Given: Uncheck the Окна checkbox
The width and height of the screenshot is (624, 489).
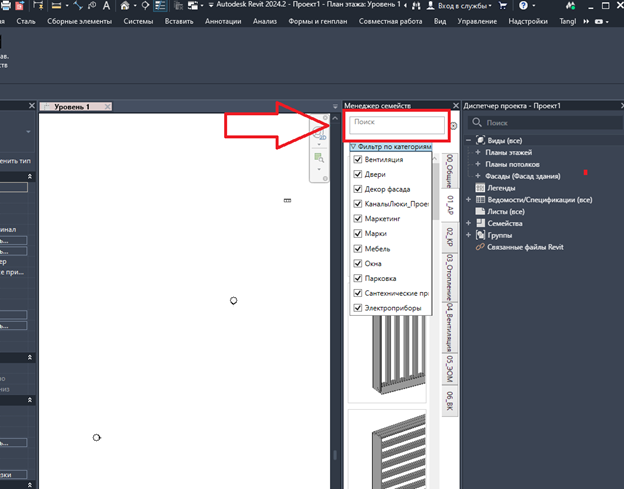Looking at the screenshot, I should tap(358, 263).
